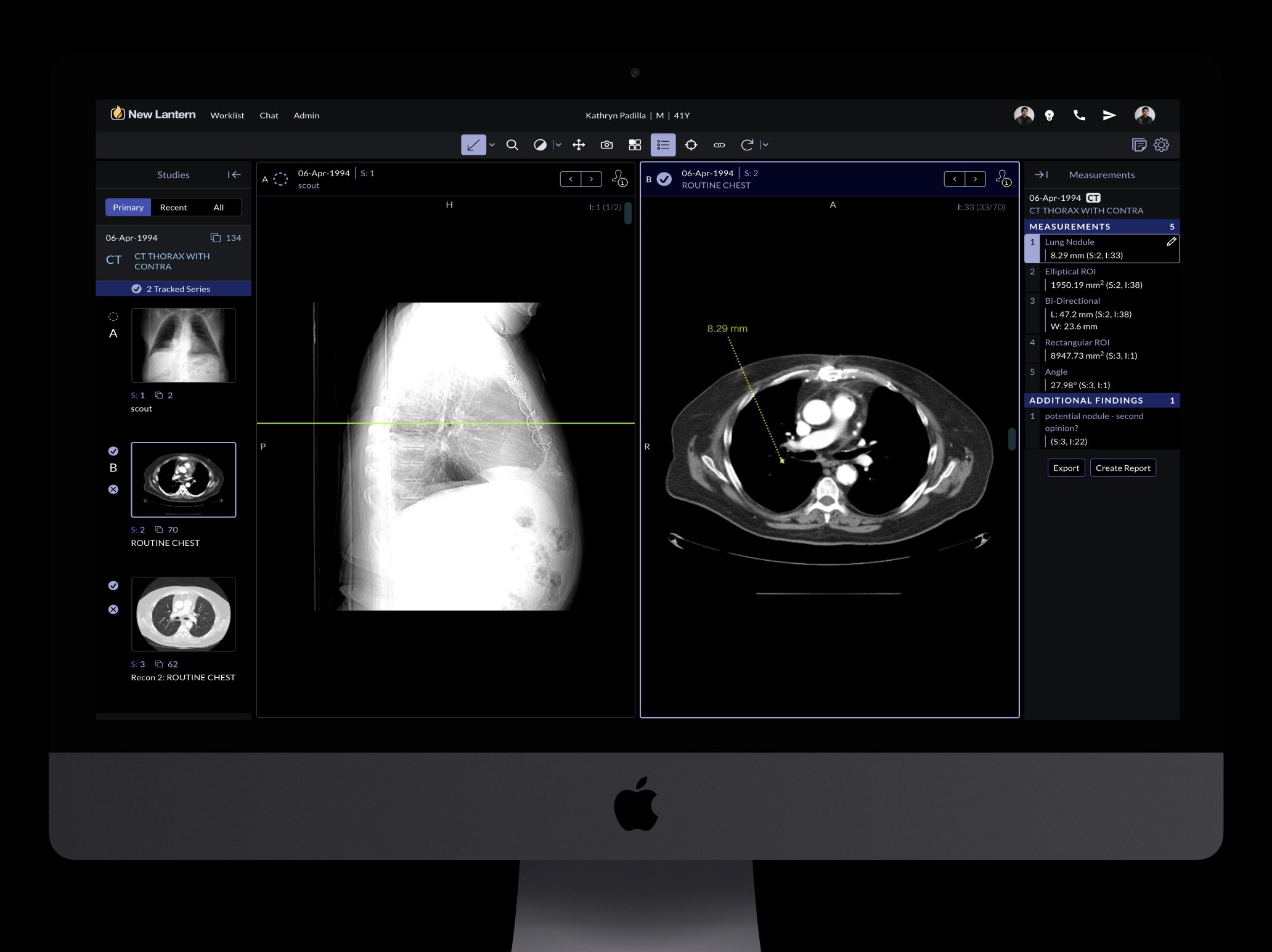Select the crosshairs tool
This screenshot has width=1272, height=952.
[691, 145]
